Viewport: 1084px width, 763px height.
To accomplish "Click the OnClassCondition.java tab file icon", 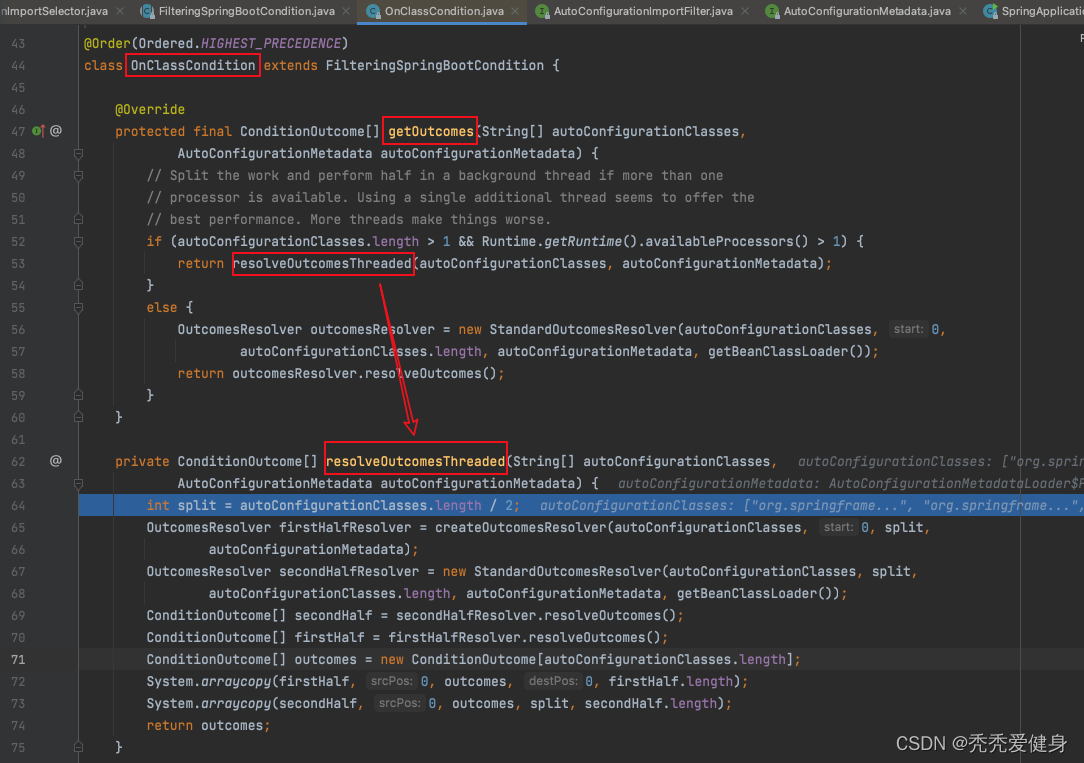I will point(374,11).
